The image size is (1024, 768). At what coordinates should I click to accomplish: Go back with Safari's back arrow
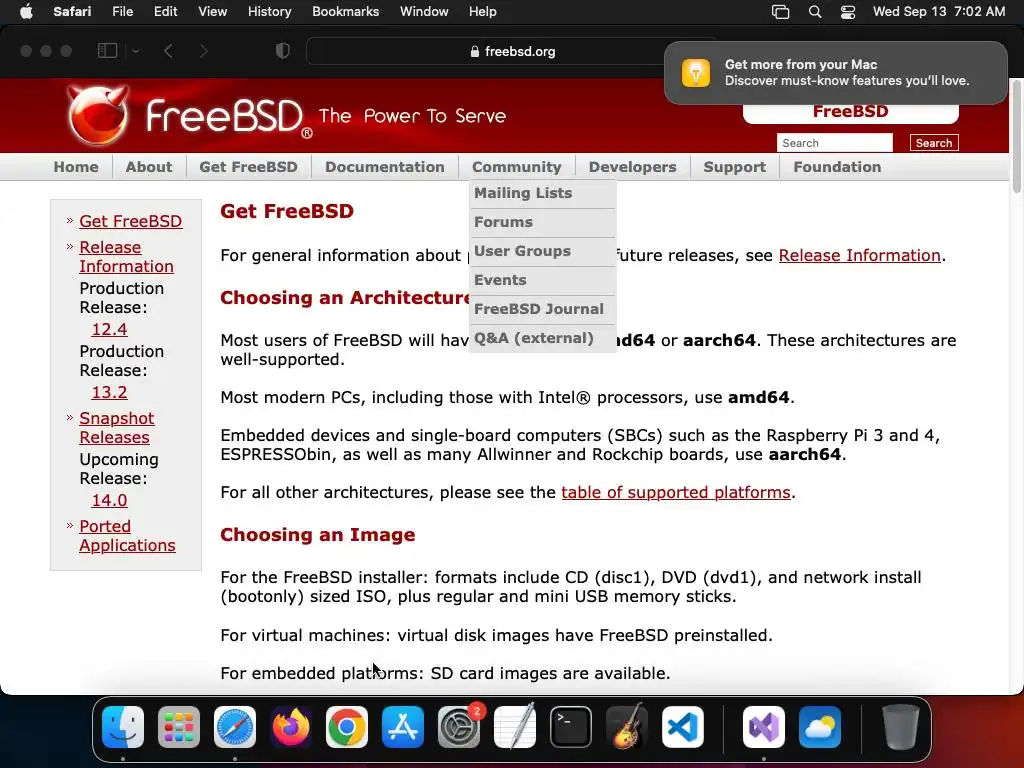coord(168,51)
